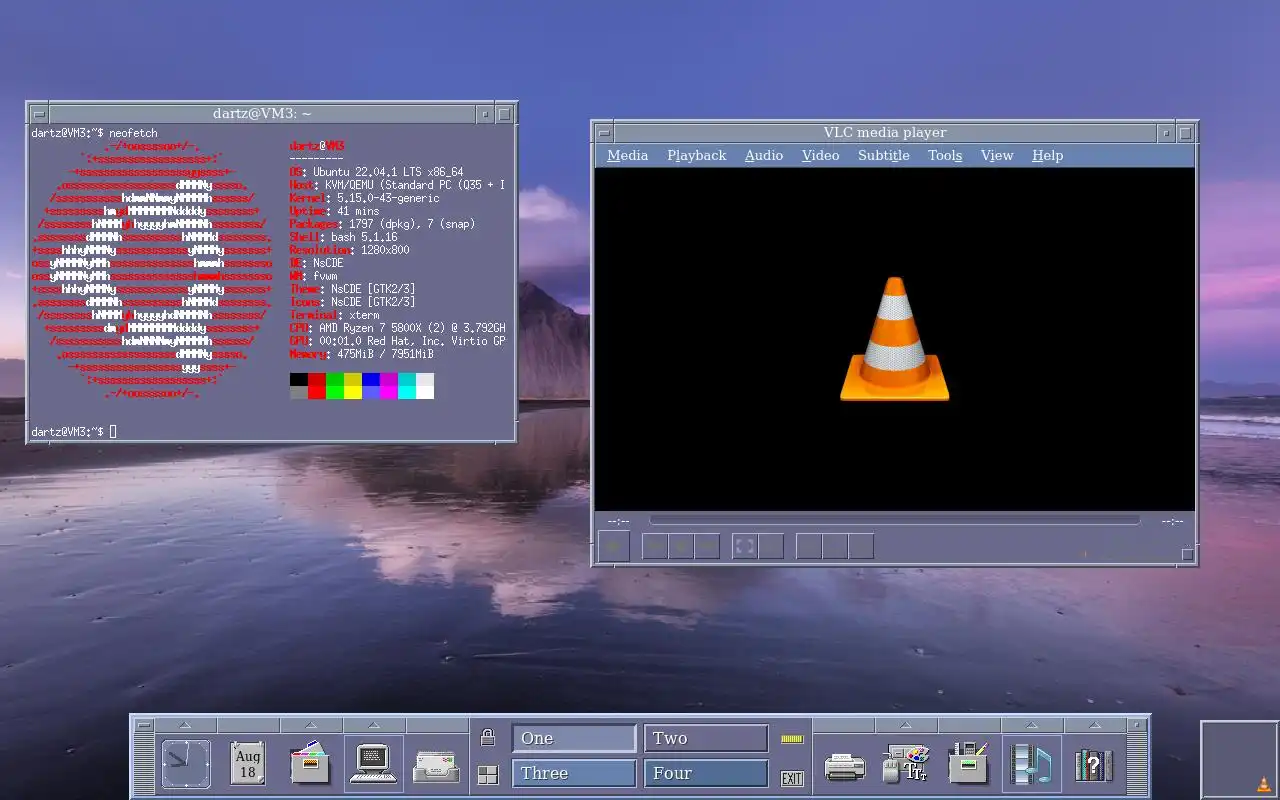This screenshot has width=1280, height=800.
Task: Open the workspace manager grid icon
Action: click(488, 775)
